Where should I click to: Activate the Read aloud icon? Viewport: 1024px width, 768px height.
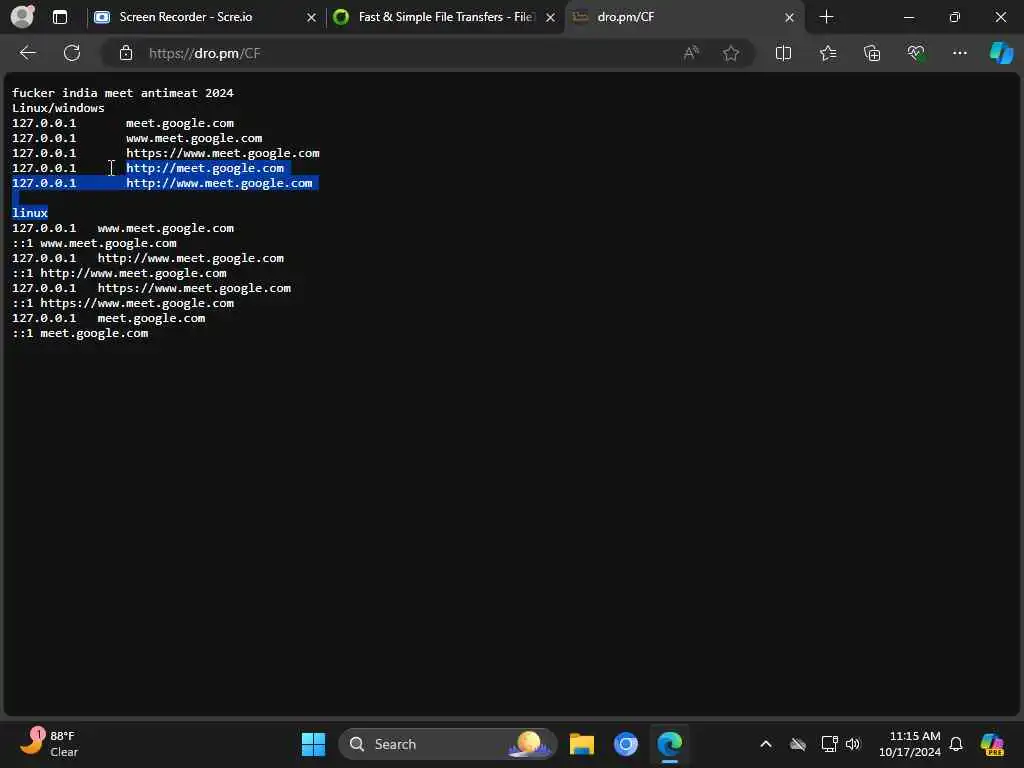pyautogui.click(x=691, y=53)
